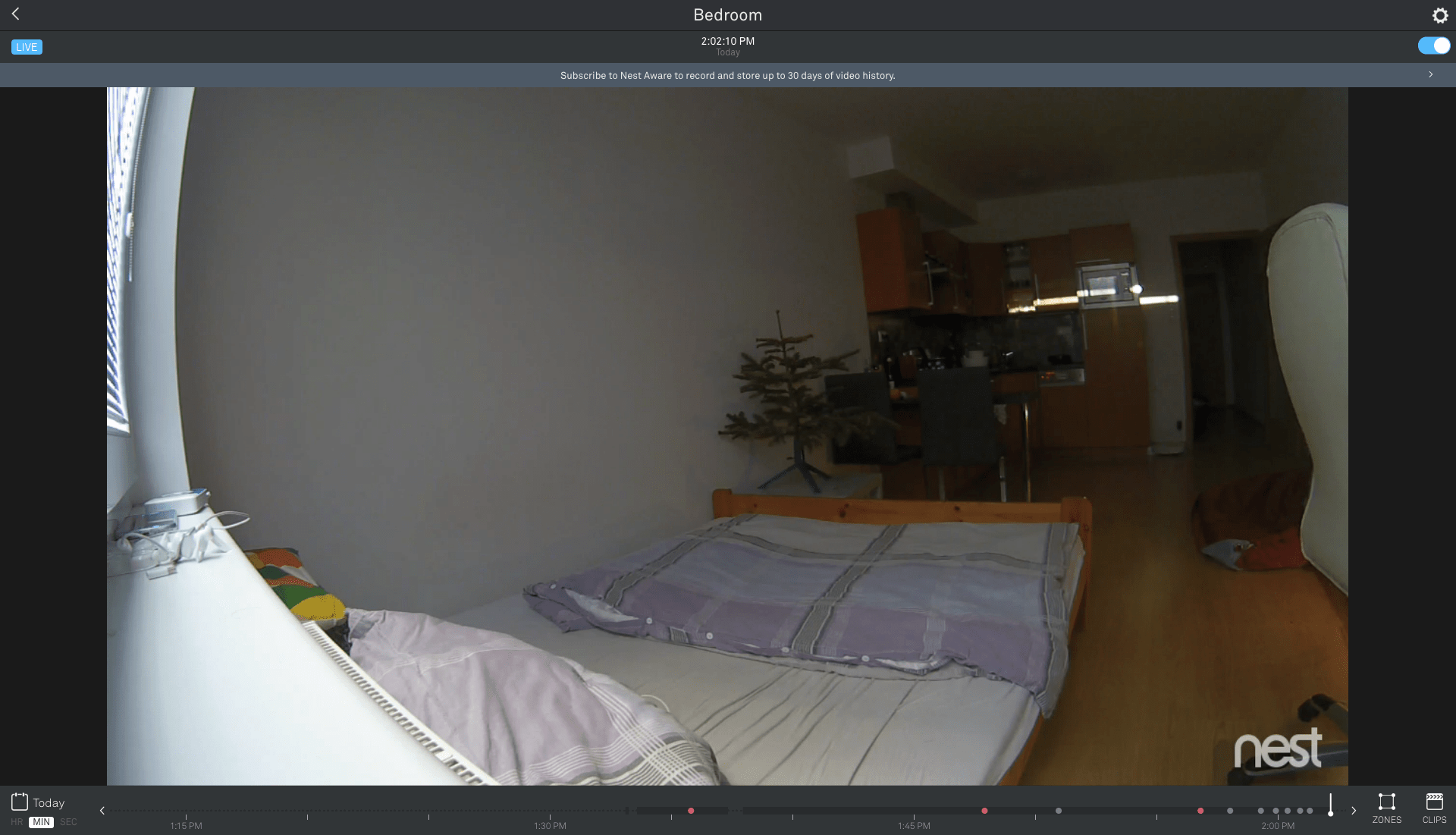Advance the timeline with right arrow
1456x835 pixels.
click(x=1354, y=811)
